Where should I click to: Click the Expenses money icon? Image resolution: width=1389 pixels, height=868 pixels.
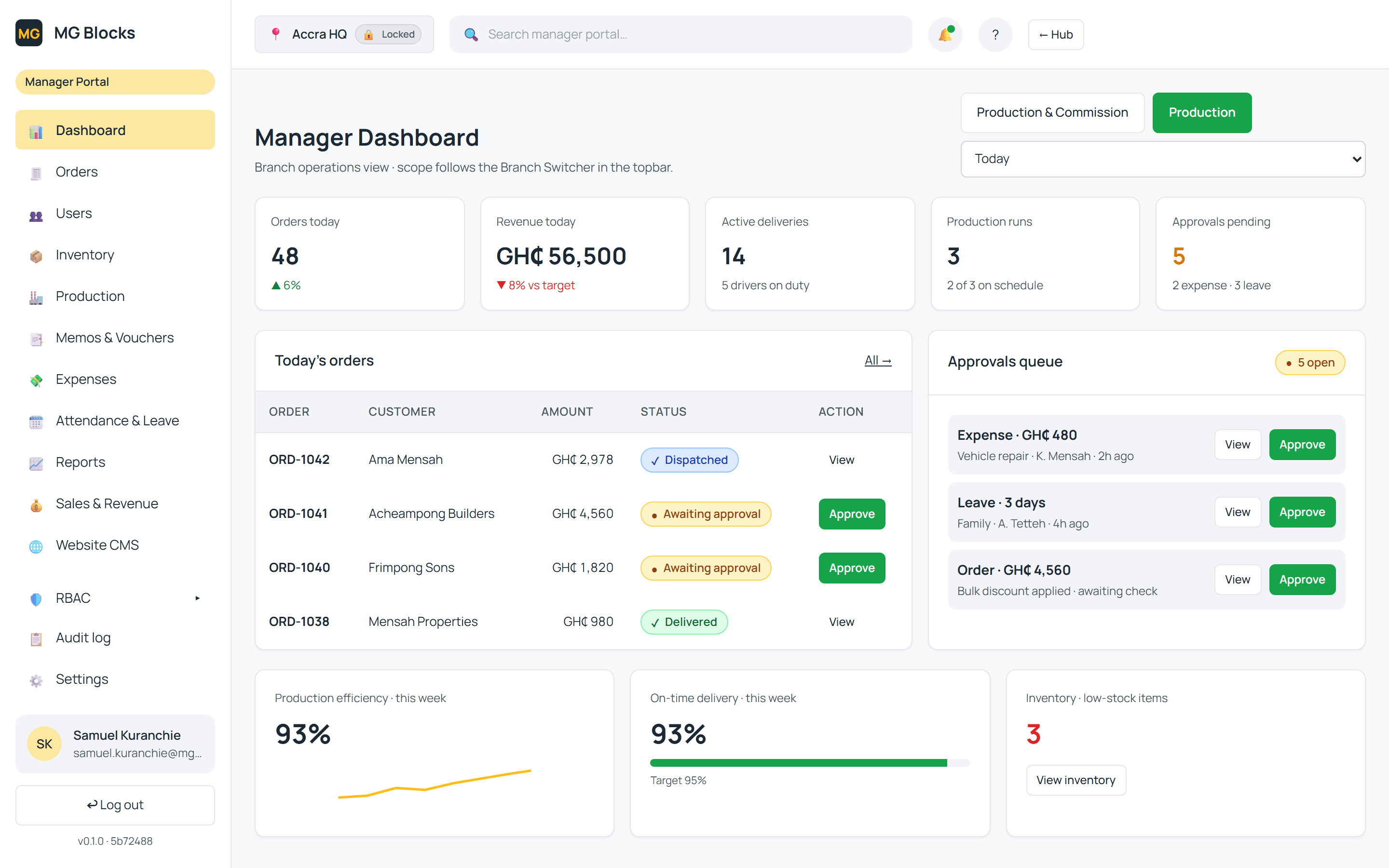click(x=36, y=380)
